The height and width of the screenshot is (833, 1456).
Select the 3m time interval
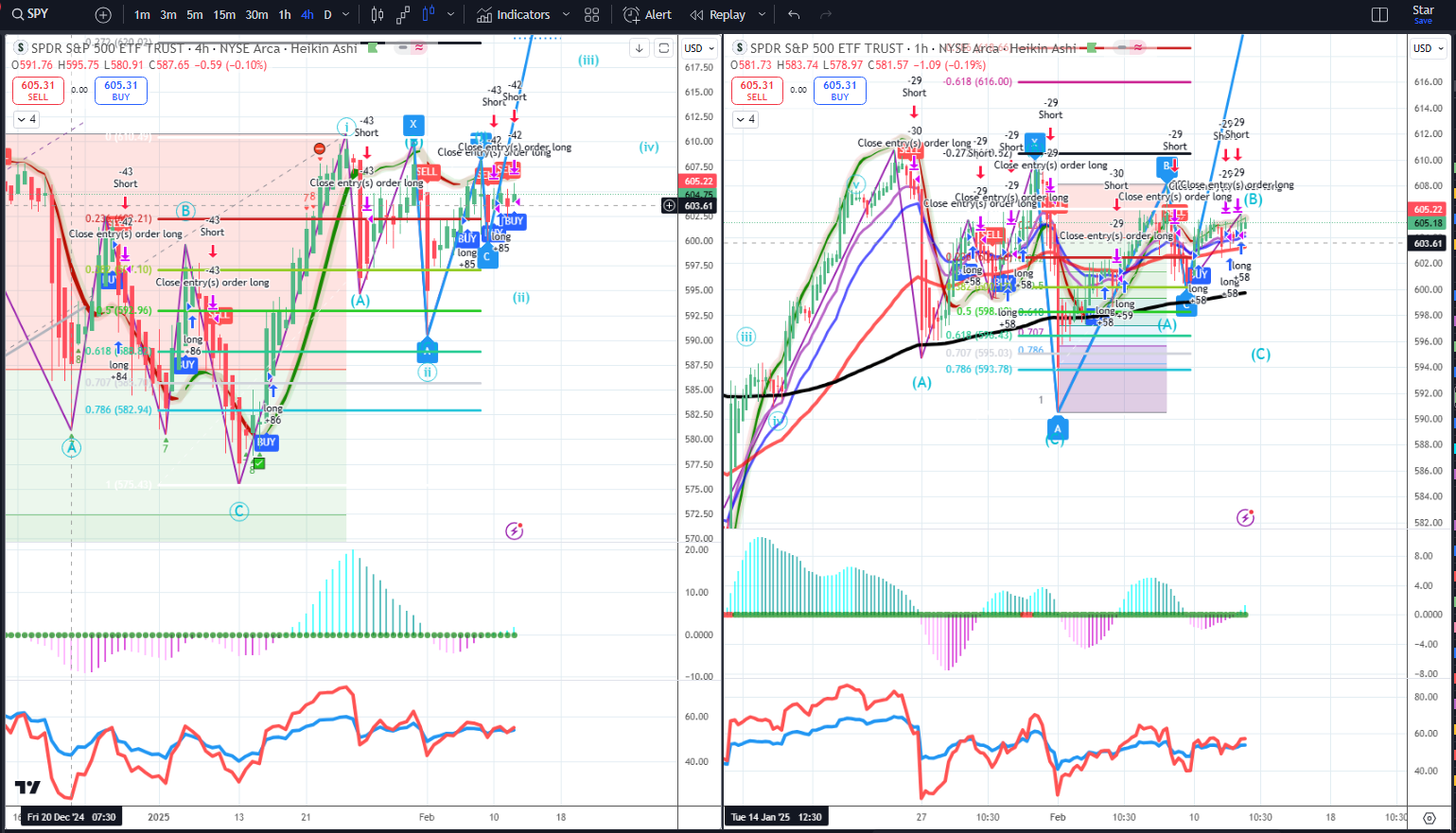point(168,15)
